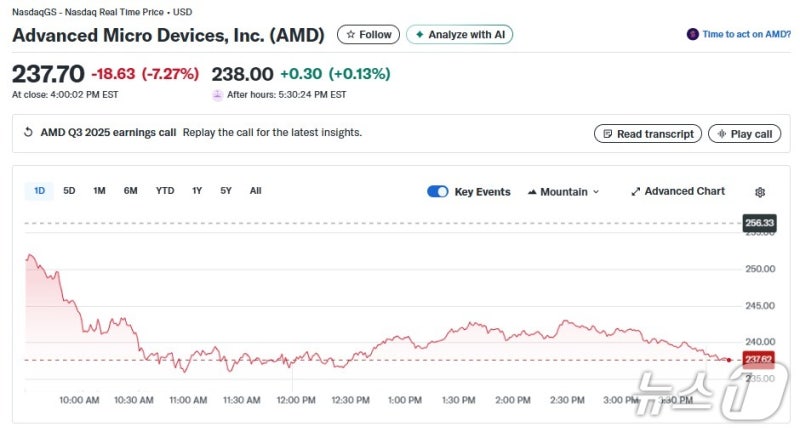
Task: Click the star icon on Follow
Action: 350,35
